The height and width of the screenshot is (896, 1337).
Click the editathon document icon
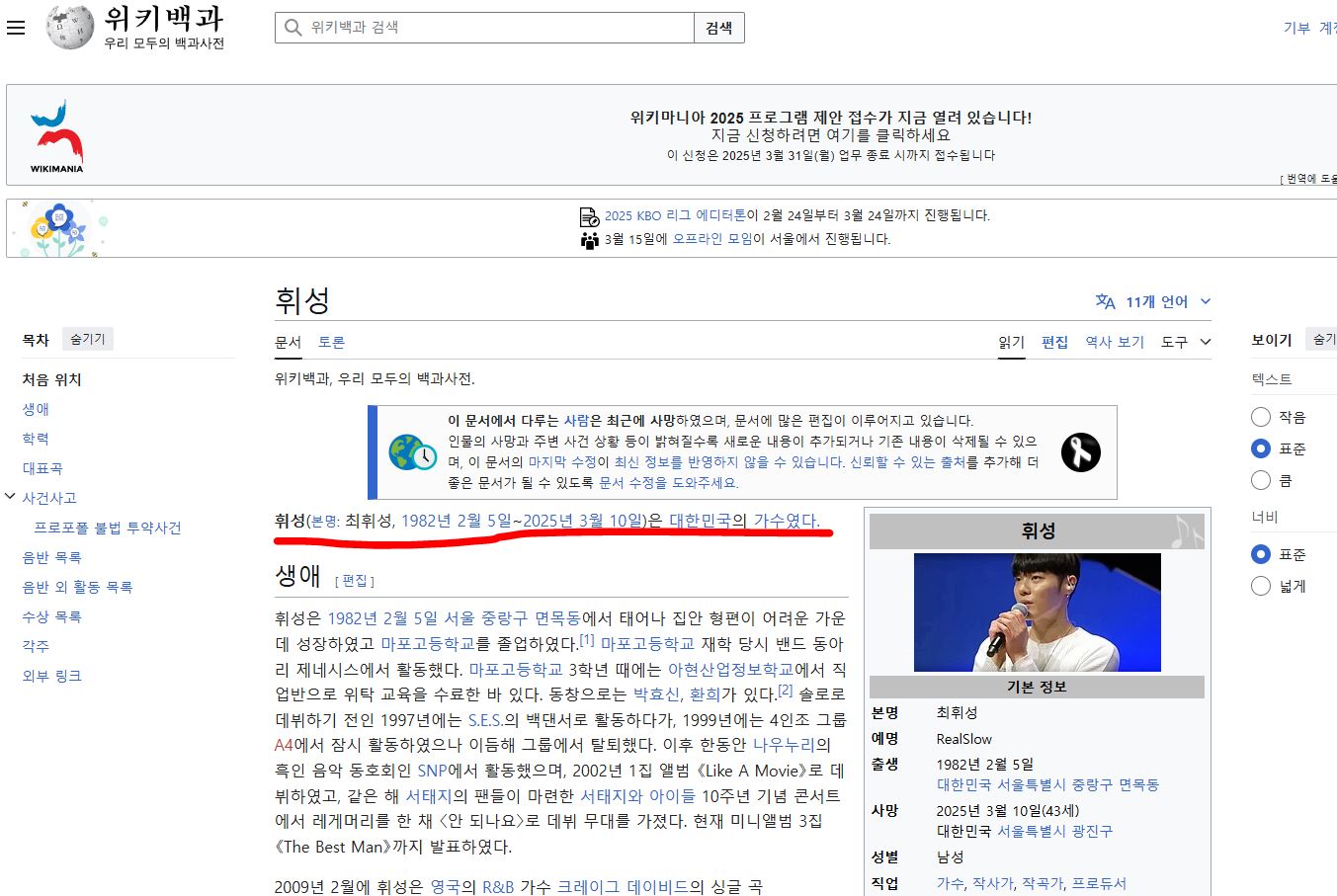(x=589, y=216)
